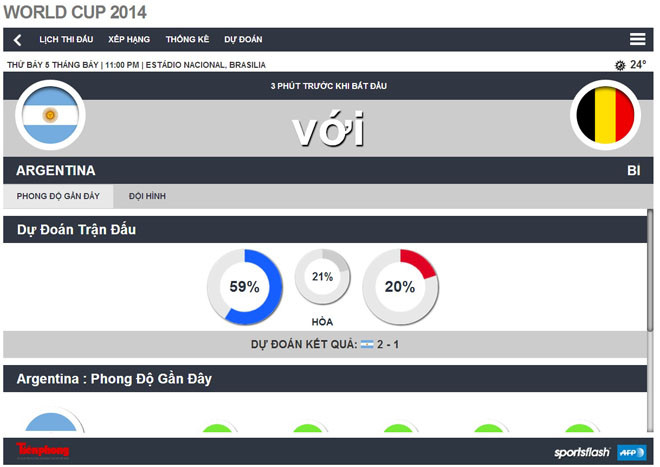Go to Thống Kê section
This screenshot has width=660, height=467.
[x=187, y=40]
